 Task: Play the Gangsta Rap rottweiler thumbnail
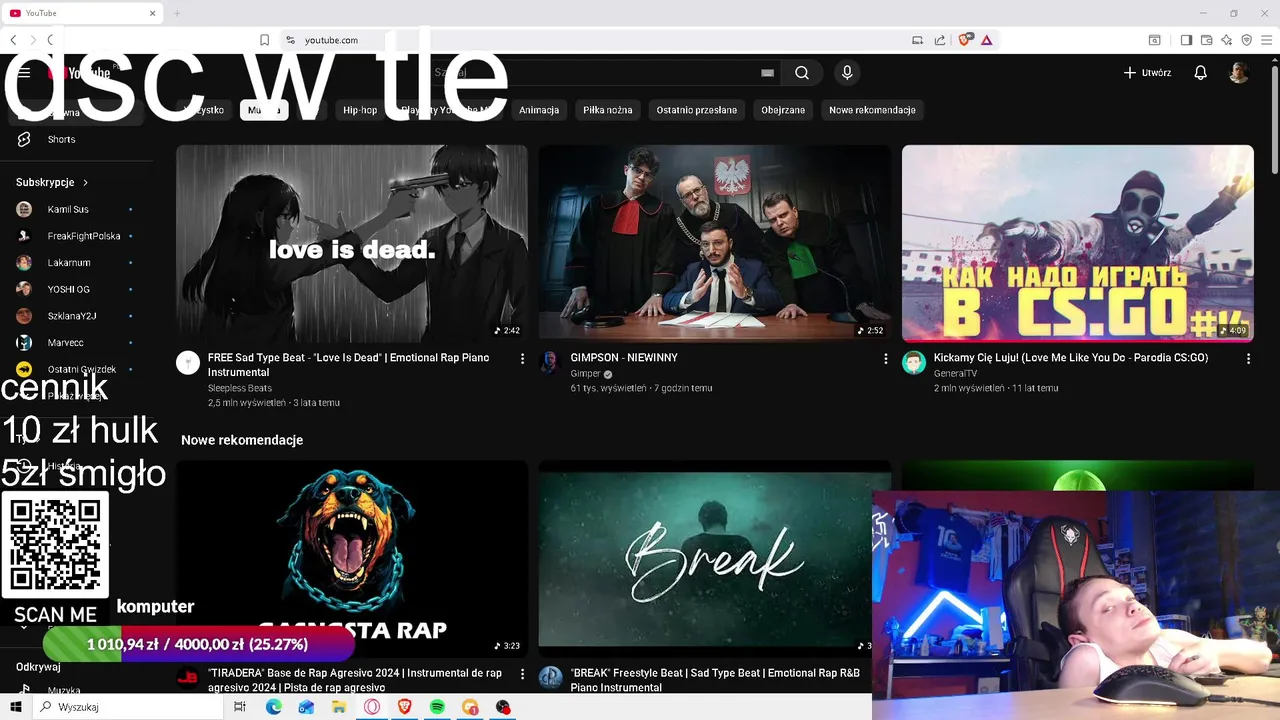(x=352, y=557)
